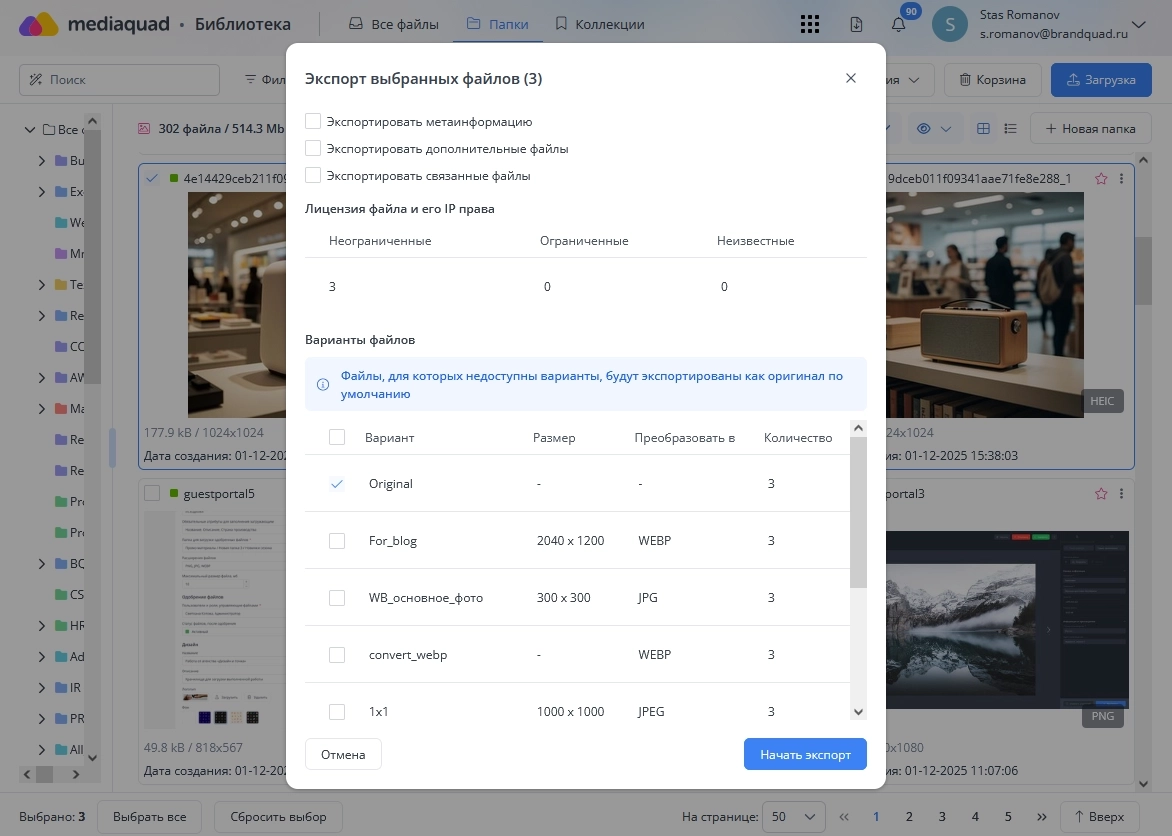Click the notifications bell icon
Screen dimensions: 1172x836
pyautogui.click(x=898, y=25)
